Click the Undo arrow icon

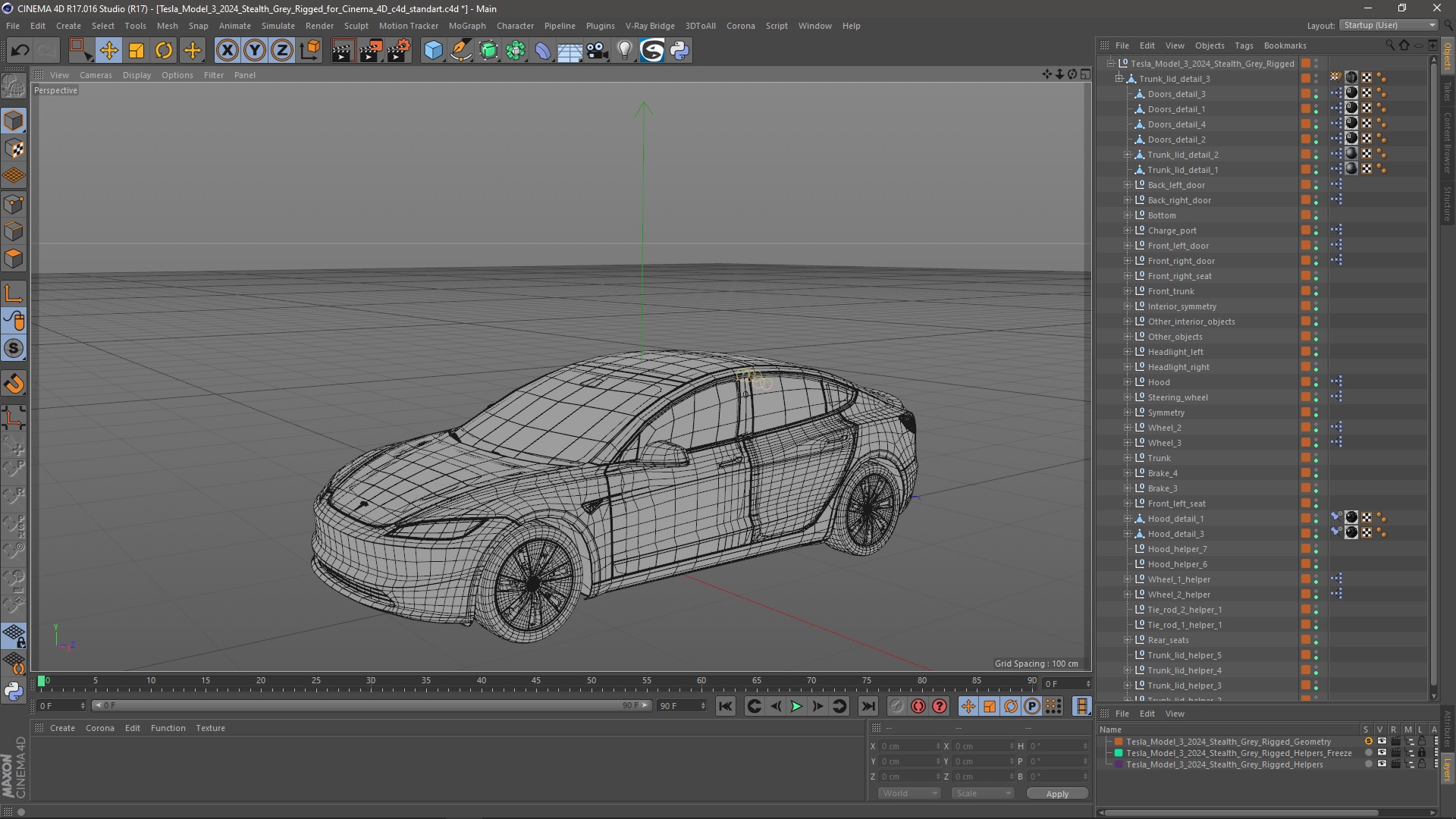click(20, 51)
